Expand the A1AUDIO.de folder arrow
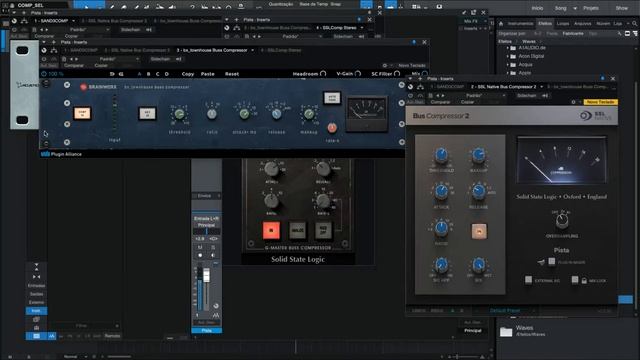This screenshot has height=360, width=640. [508, 48]
